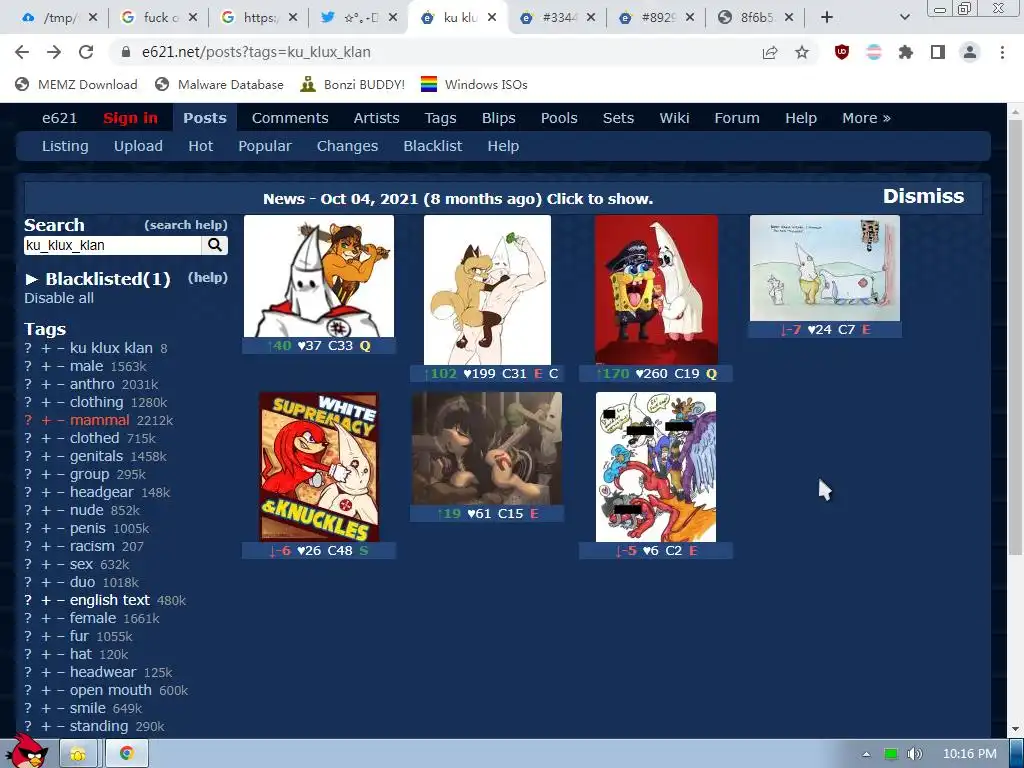Open the Pools page
The image size is (1024, 768).
[x=559, y=118]
